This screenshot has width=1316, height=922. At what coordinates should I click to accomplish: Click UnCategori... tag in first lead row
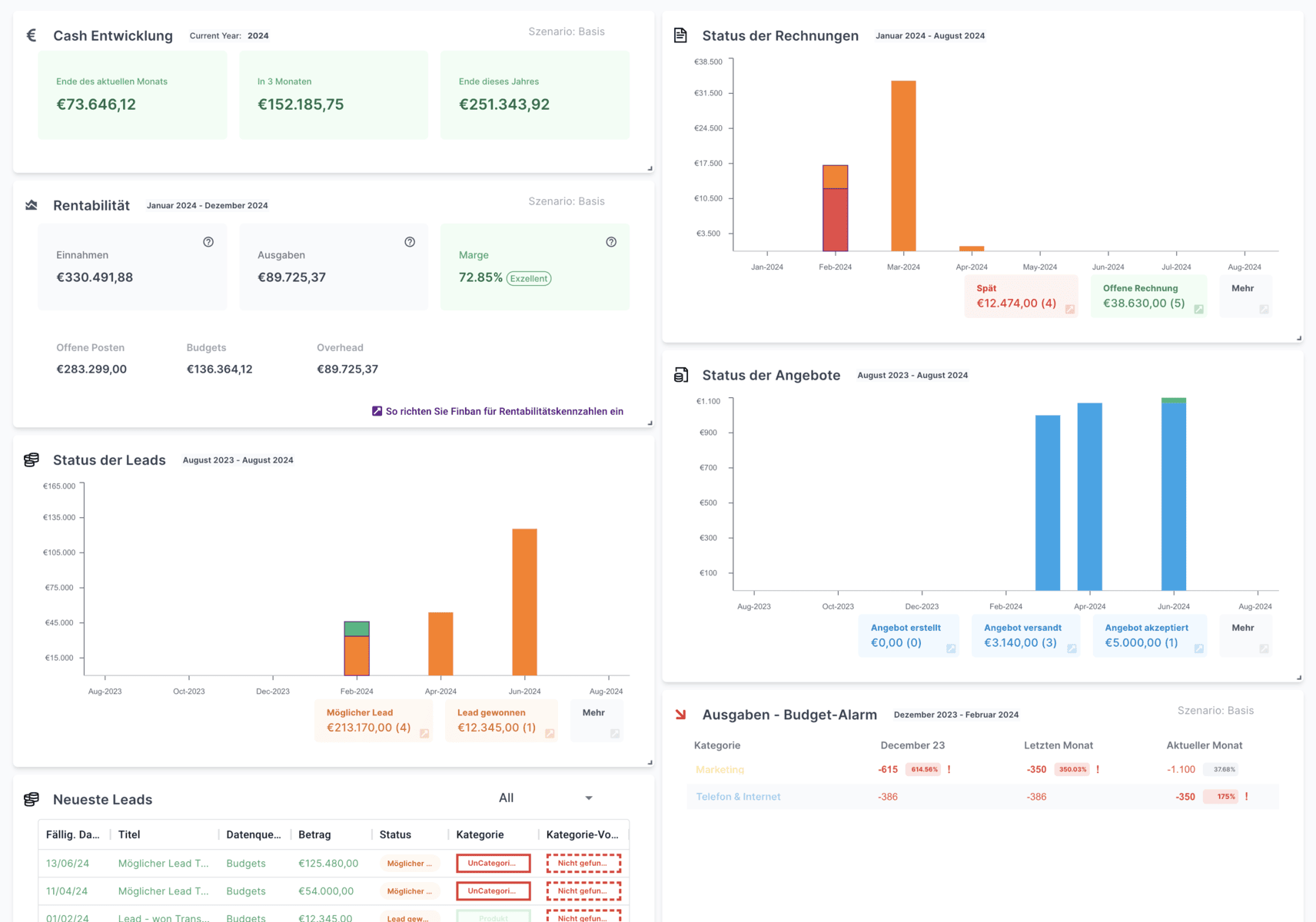click(493, 863)
